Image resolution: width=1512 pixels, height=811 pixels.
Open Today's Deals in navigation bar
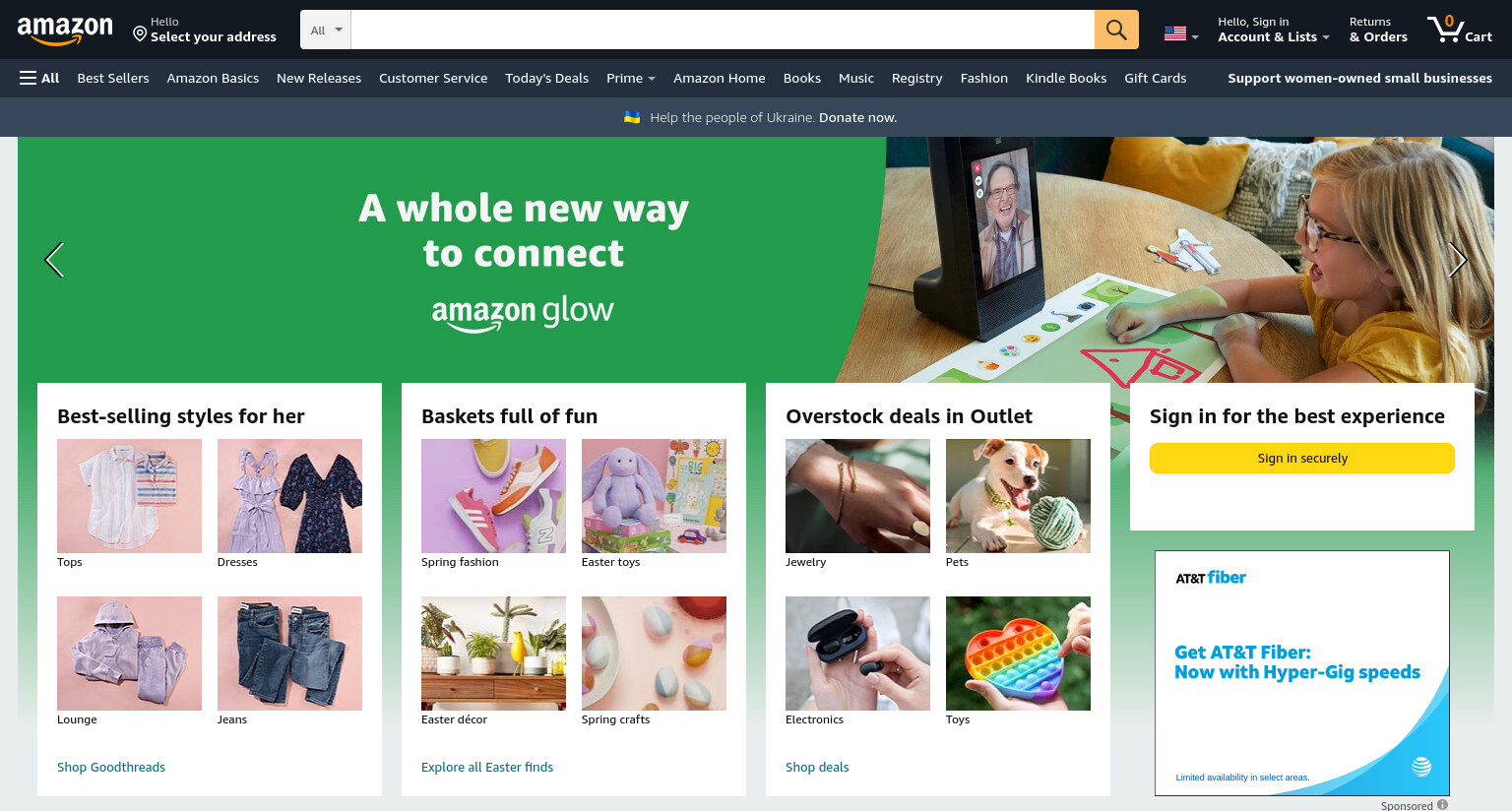point(546,78)
